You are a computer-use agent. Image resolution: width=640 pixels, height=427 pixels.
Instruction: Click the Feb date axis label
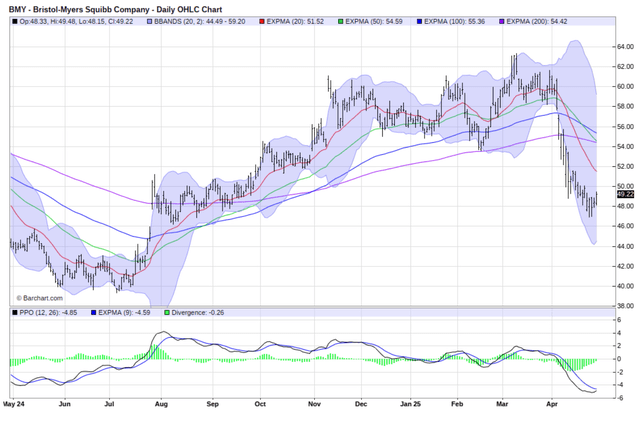[457, 404]
